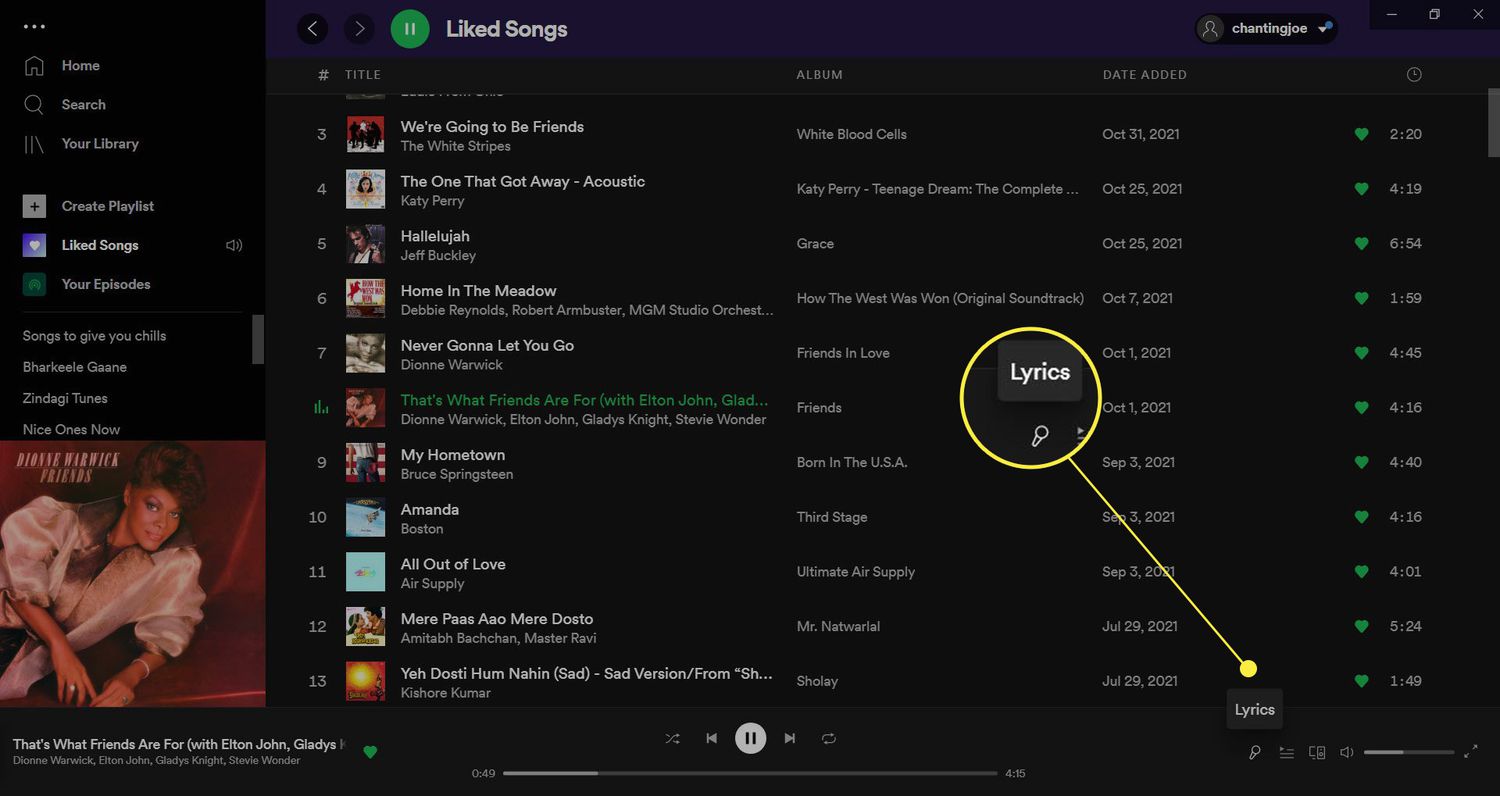The width and height of the screenshot is (1500, 796).
Task: Mute the volume speaker icon
Action: [x=1347, y=752]
